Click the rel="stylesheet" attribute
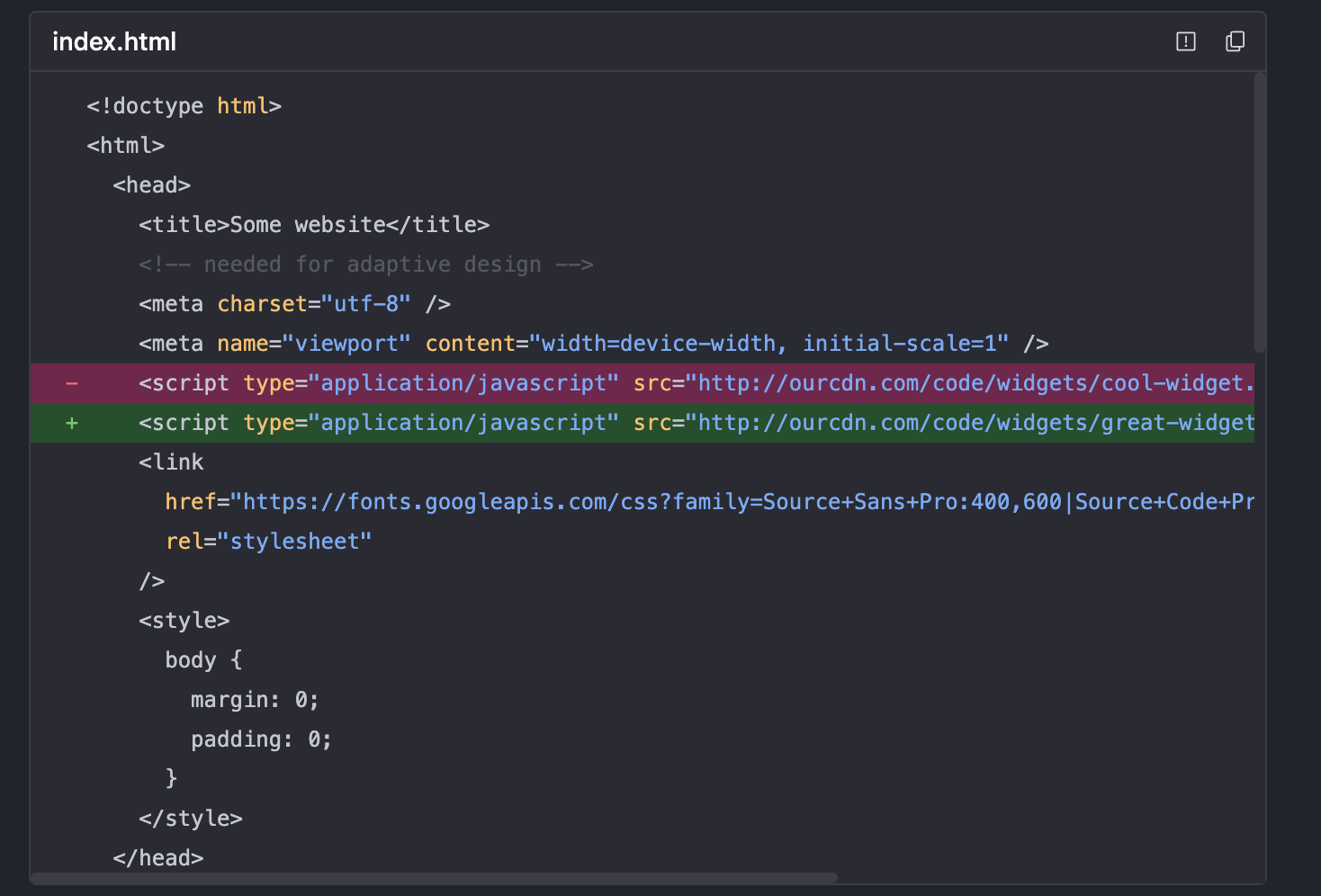 tap(268, 542)
